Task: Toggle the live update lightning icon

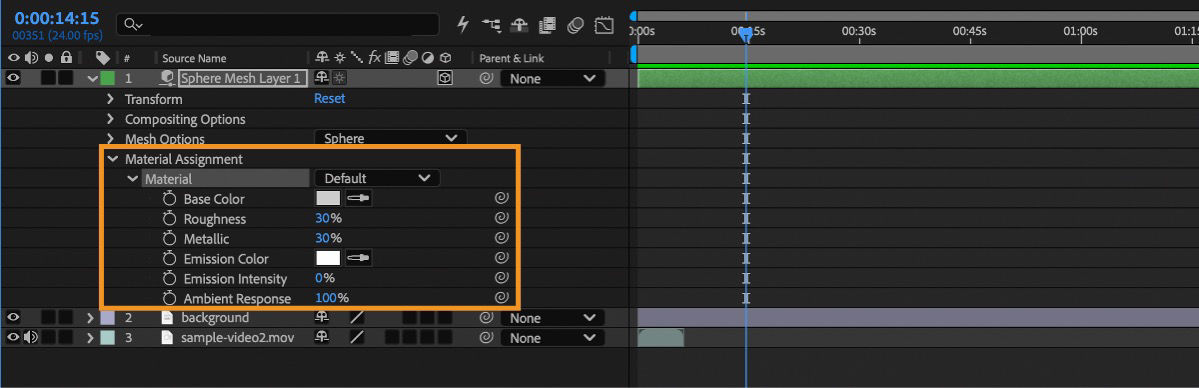Action: click(463, 24)
